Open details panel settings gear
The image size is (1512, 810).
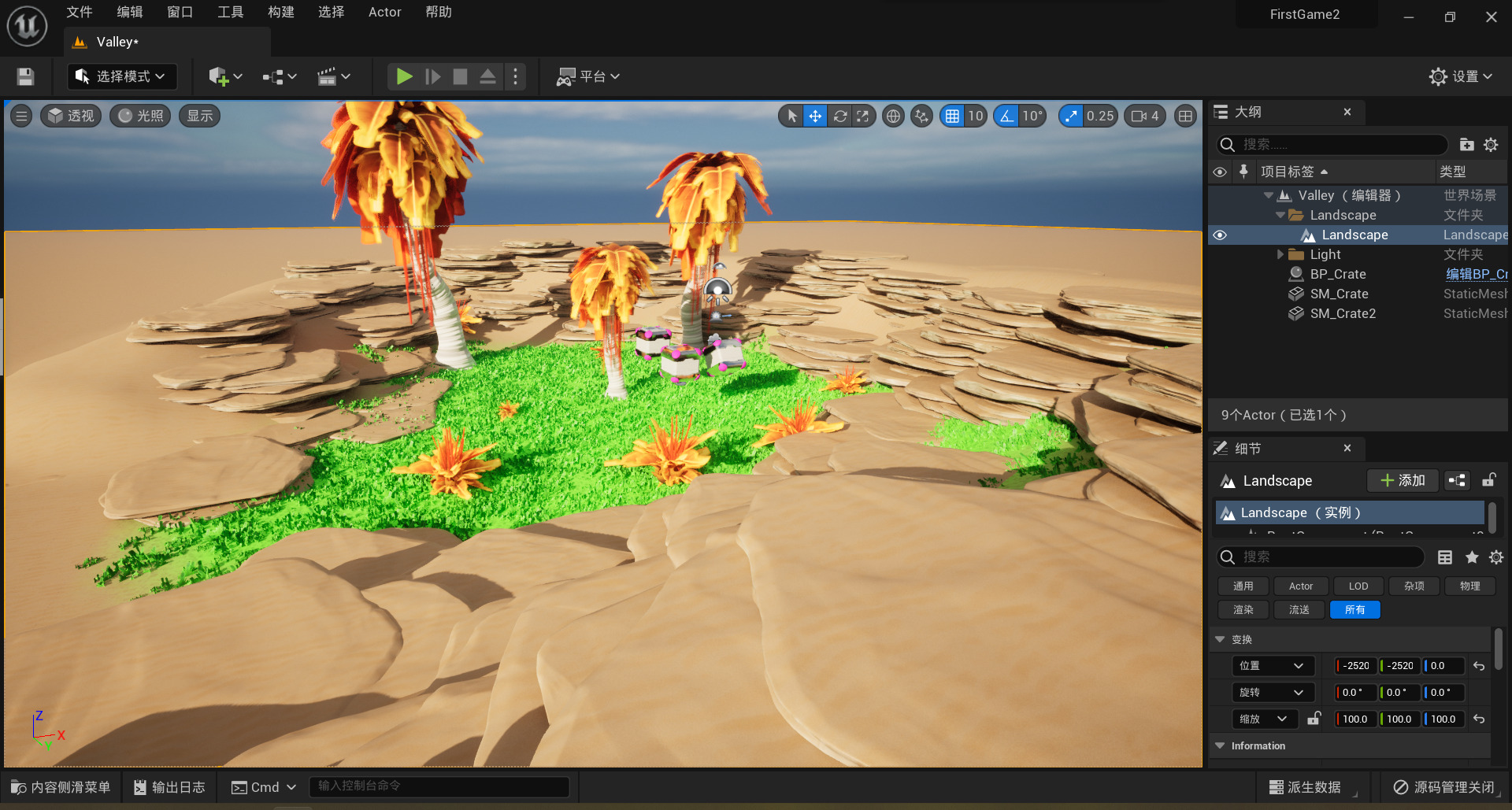tap(1496, 557)
